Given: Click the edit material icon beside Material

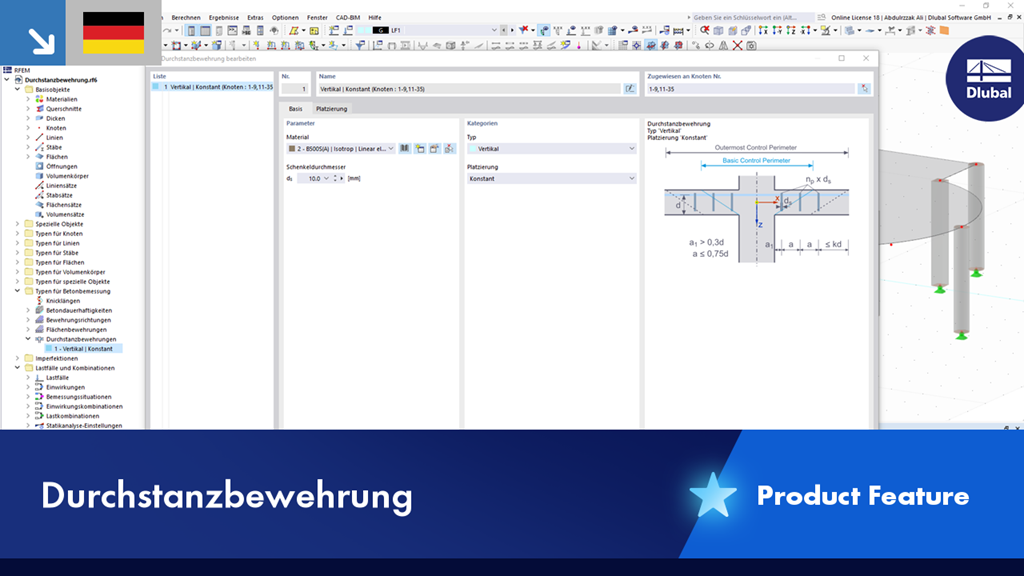Looking at the screenshot, I should pyautogui.click(x=434, y=149).
